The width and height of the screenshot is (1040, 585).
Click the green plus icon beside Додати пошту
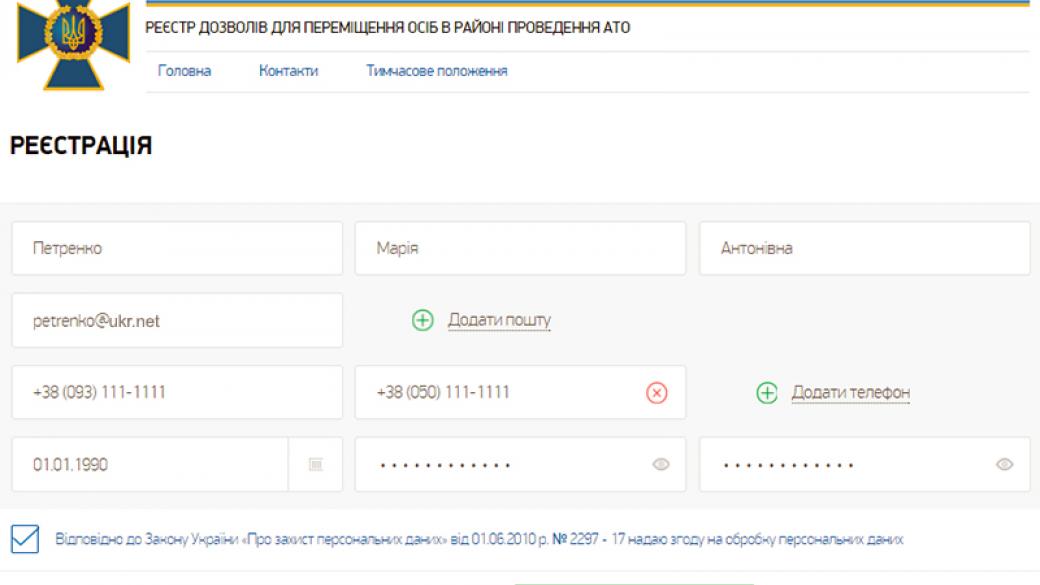click(423, 320)
